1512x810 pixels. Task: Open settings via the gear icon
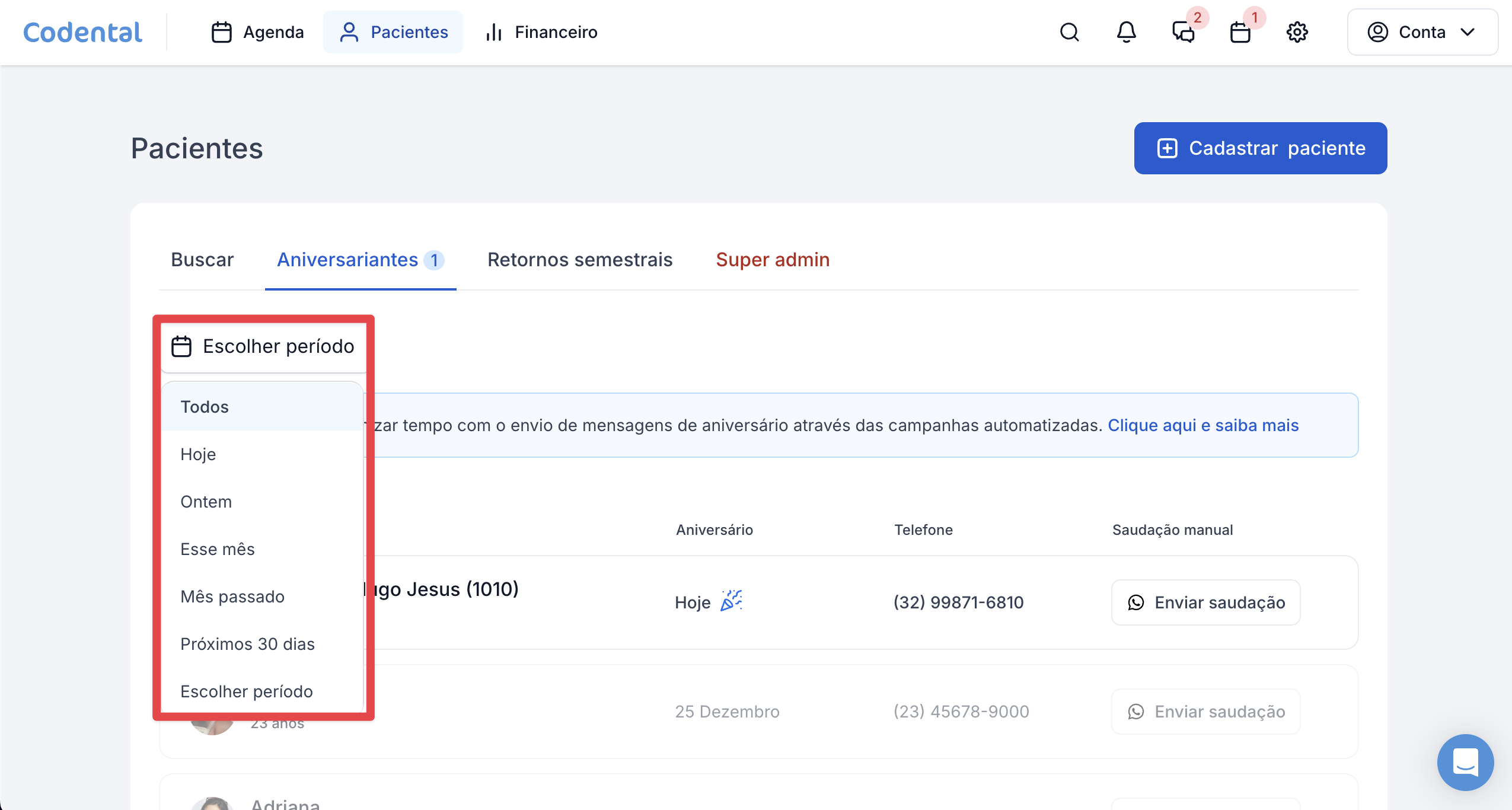tap(1297, 32)
